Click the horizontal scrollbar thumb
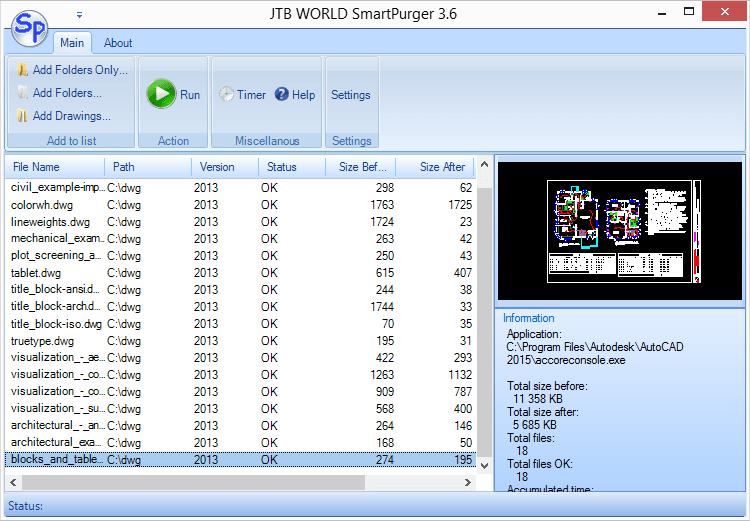This screenshot has width=750, height=521. [193, 482]
